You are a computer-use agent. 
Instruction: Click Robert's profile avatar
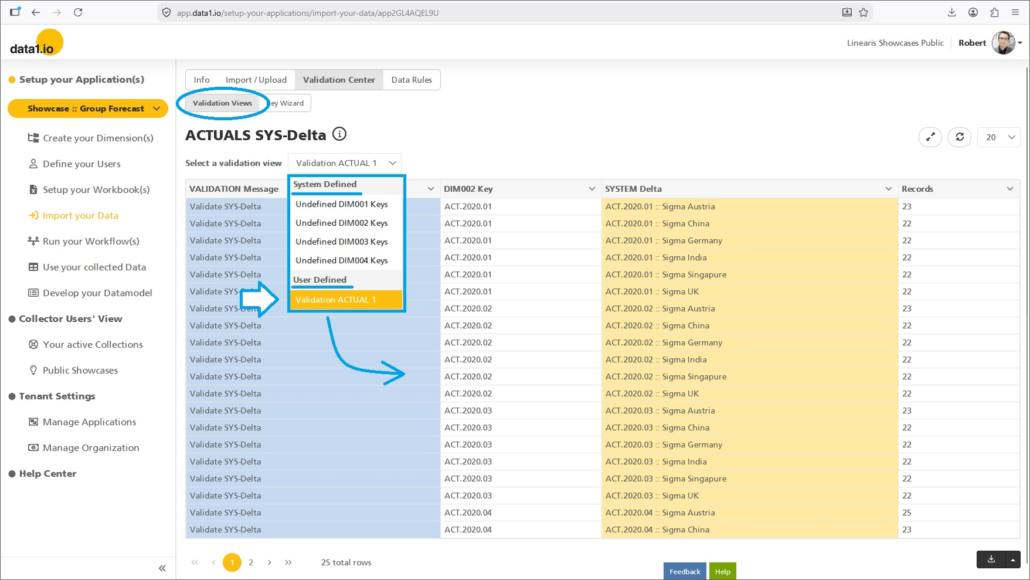click(x=1002, y=43)
